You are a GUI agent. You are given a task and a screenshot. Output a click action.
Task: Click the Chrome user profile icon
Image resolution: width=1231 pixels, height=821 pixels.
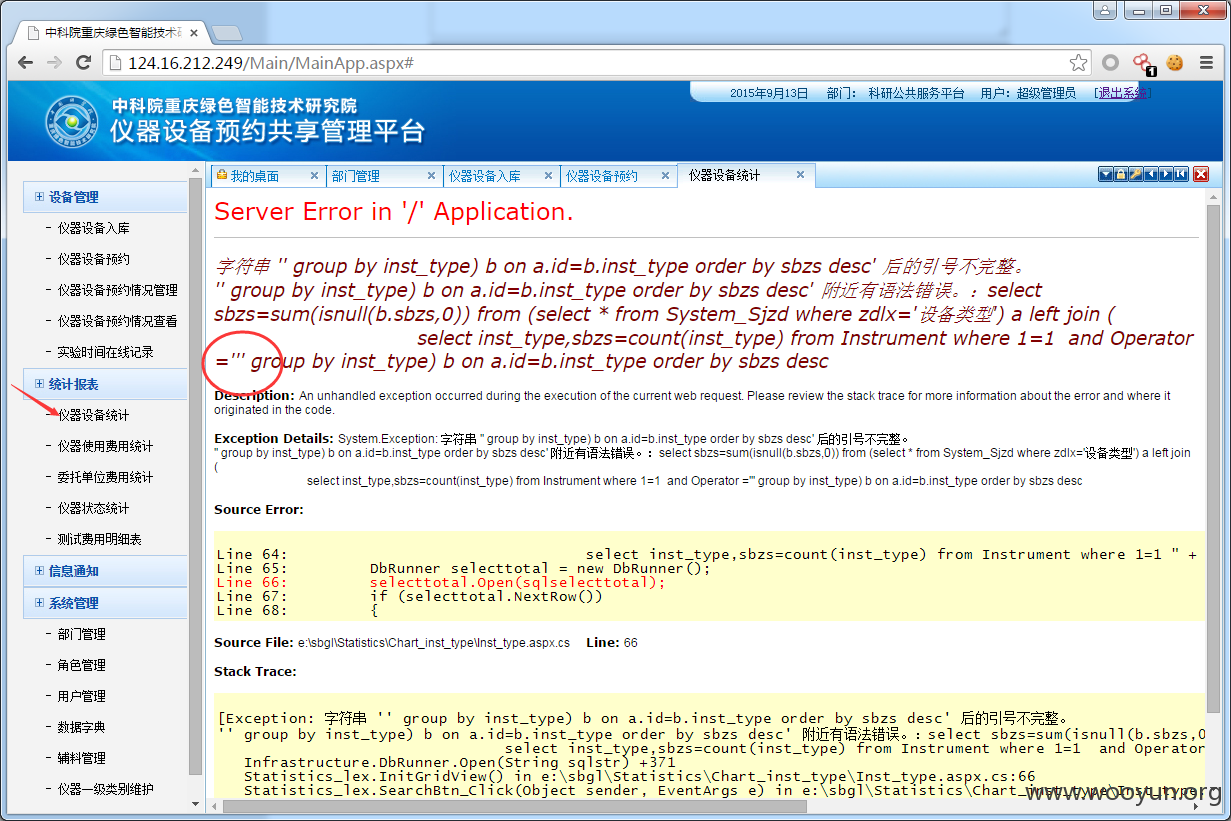pyautogui.click(x=1104, y=10)
